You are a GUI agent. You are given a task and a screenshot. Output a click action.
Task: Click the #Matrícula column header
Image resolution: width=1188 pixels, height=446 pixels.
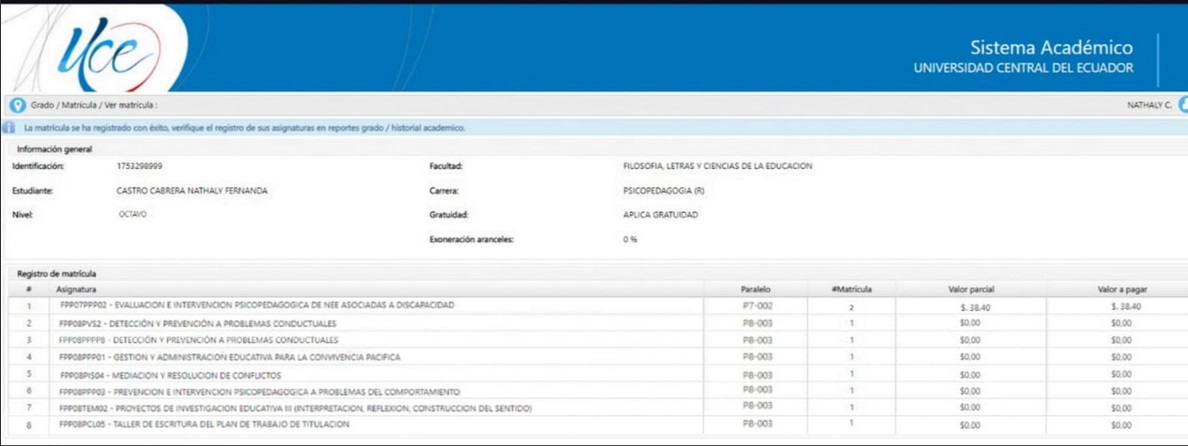click(x=851, y=289)
